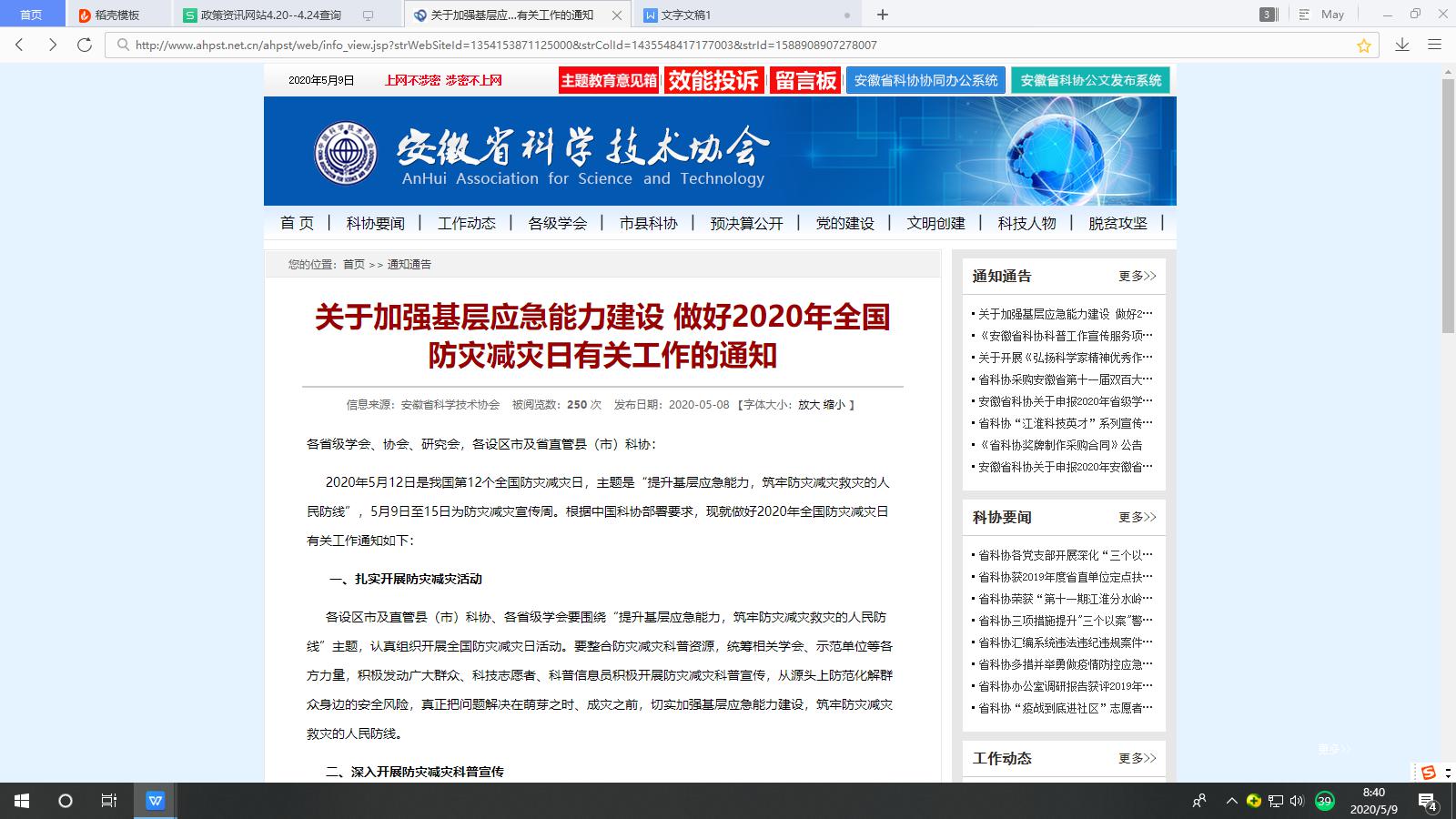Open 安徽省科协公文发布系统 link

[x=1090, y=80]
